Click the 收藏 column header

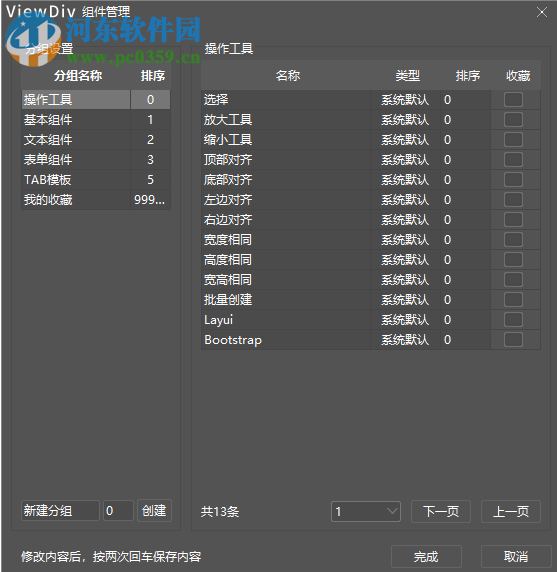pos(518,76)
